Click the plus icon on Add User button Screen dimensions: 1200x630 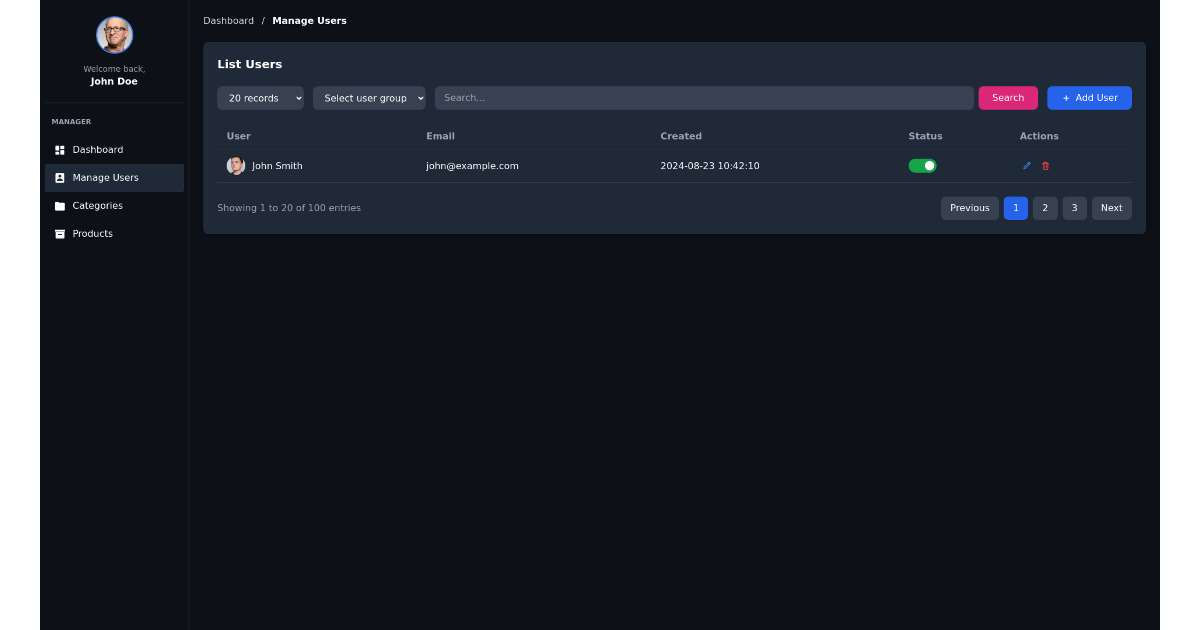(x=1065, y=98)
